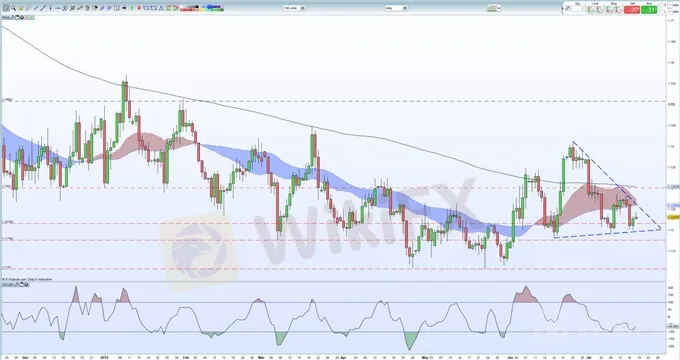Image resolution: width=680 pixels, height=360 pixels.
Task: Select the horizontal line drawing tool
Action: click(x=58, y=8)
